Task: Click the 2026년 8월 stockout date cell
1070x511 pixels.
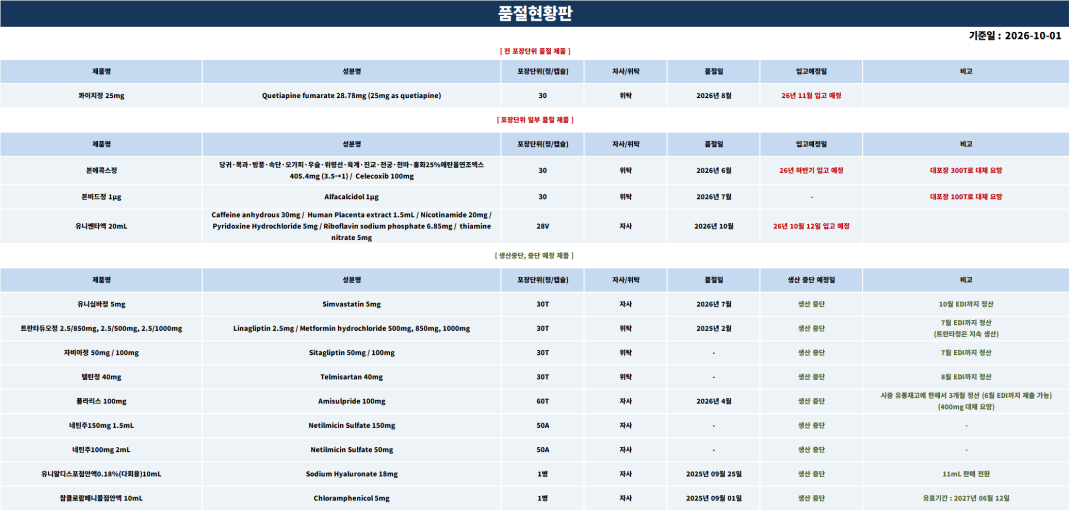Action: coord(714,96)
